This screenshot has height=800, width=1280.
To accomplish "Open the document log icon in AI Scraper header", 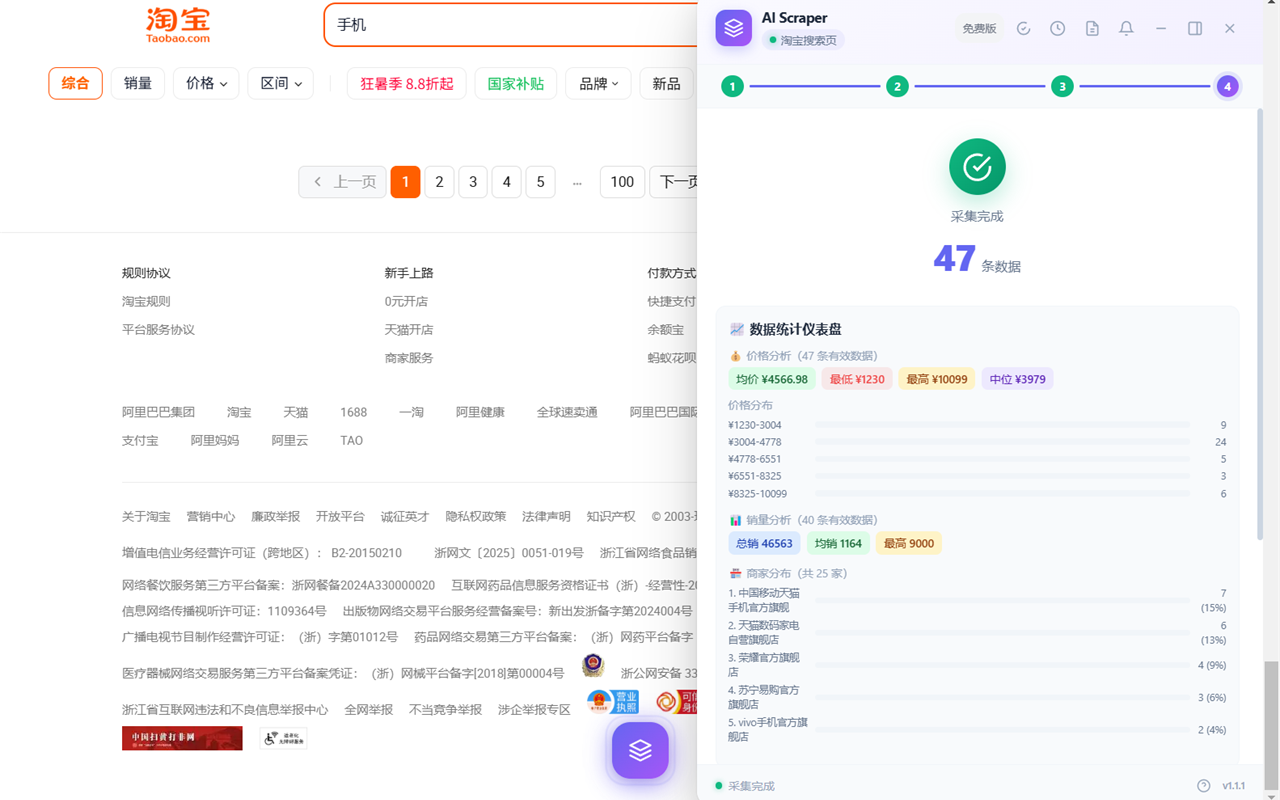I will tap(1092, 29).
